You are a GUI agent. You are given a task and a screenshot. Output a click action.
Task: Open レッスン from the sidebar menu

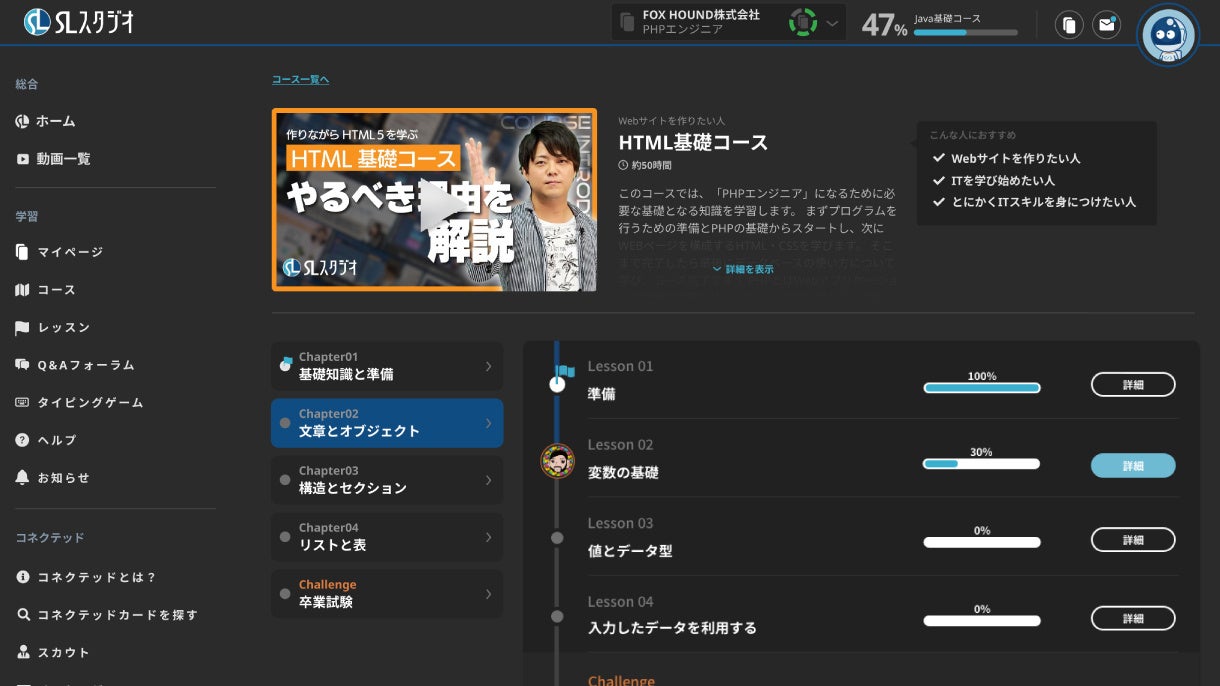click(x=59, y=327)
